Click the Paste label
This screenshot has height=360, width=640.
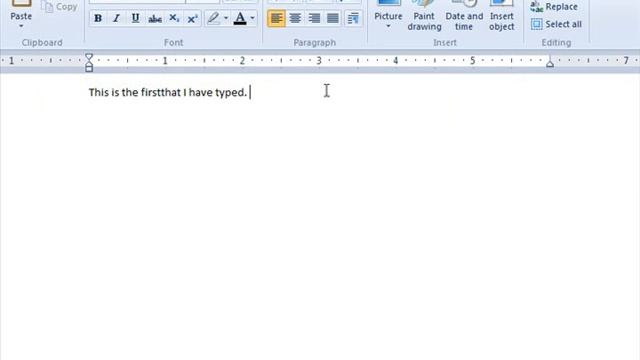tap(21, 16)
